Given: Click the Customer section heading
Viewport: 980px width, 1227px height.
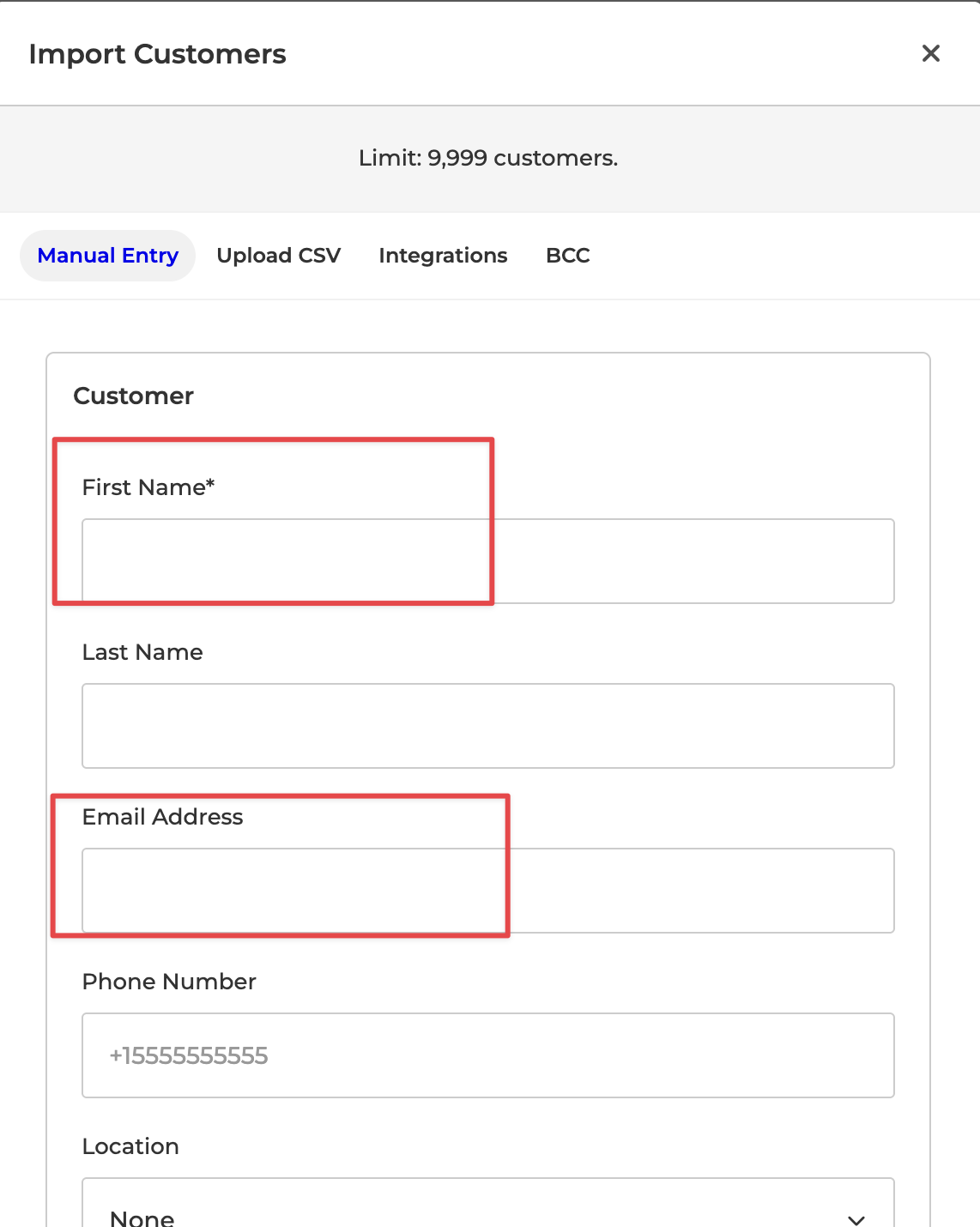Looking at the screenshot, I should (134, 396).
